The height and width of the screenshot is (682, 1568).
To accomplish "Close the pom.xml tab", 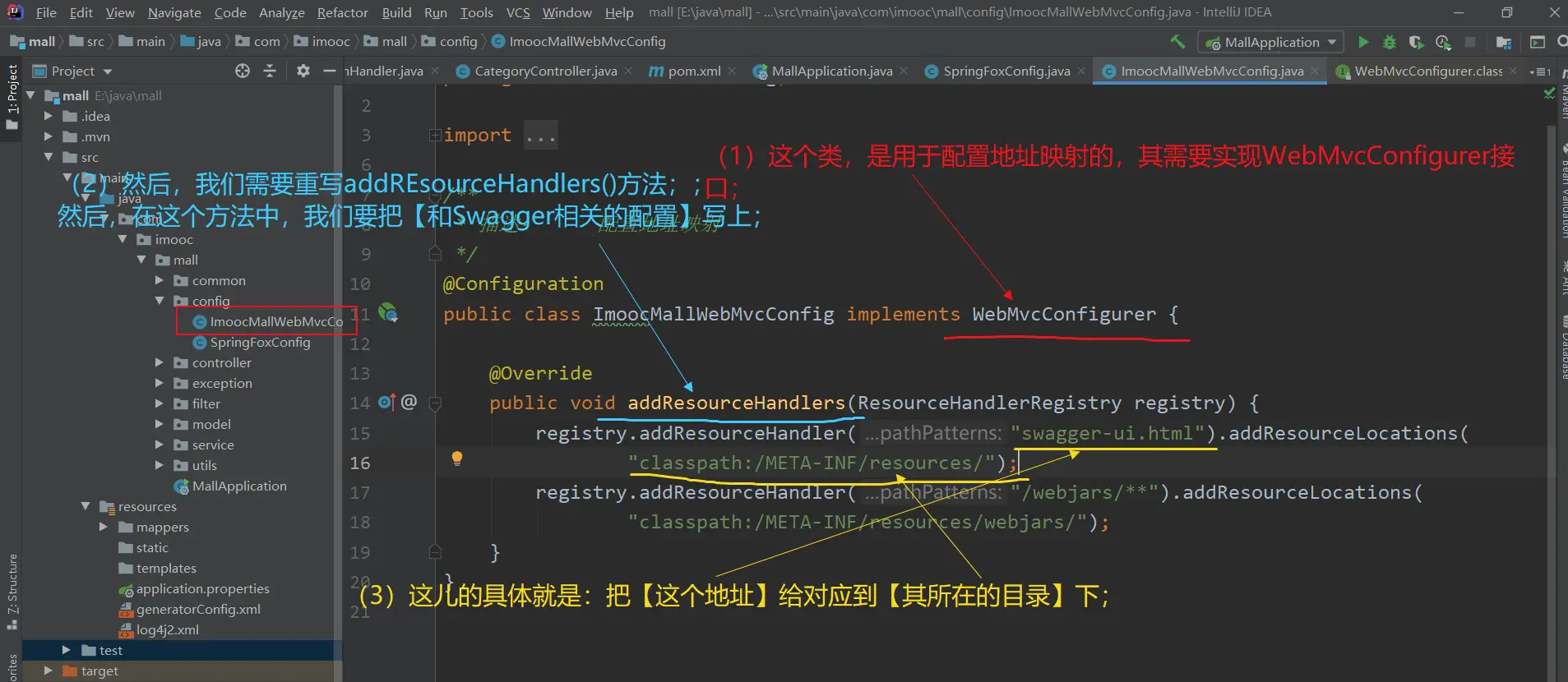I will (732, 71).
